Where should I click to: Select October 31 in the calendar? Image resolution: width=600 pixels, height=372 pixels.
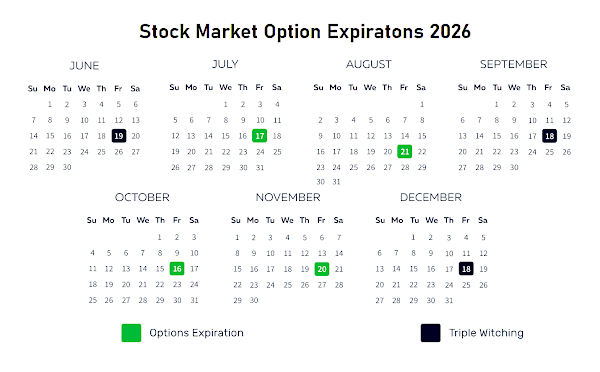click(x=194, y=300)
